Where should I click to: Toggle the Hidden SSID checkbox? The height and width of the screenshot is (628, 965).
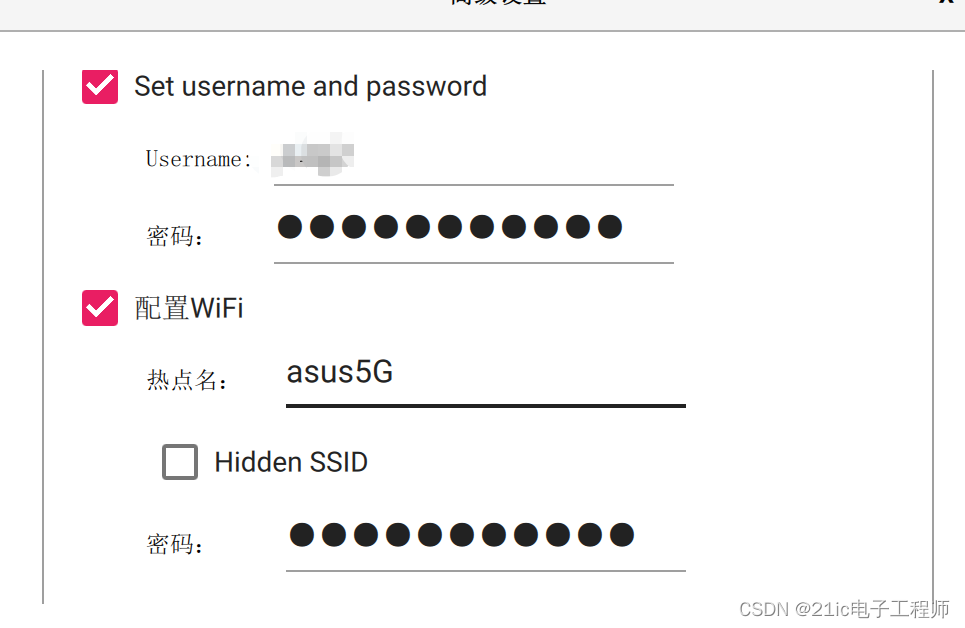point(180,462)
